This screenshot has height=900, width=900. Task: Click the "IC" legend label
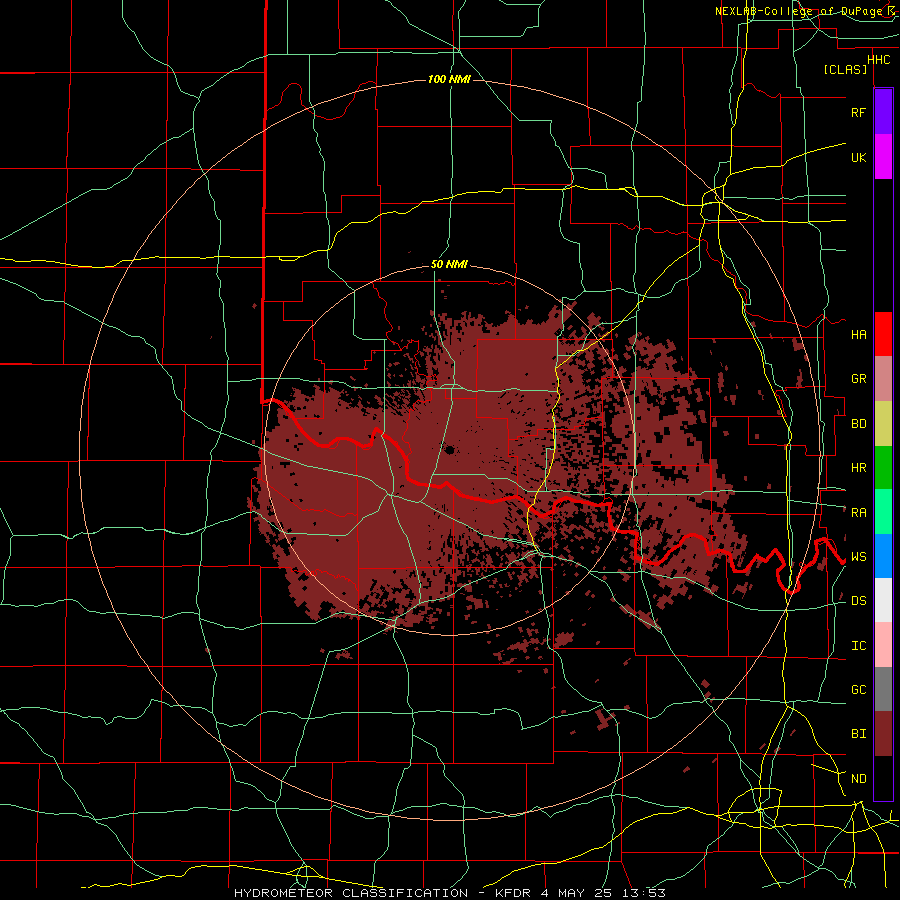[858, 646]
